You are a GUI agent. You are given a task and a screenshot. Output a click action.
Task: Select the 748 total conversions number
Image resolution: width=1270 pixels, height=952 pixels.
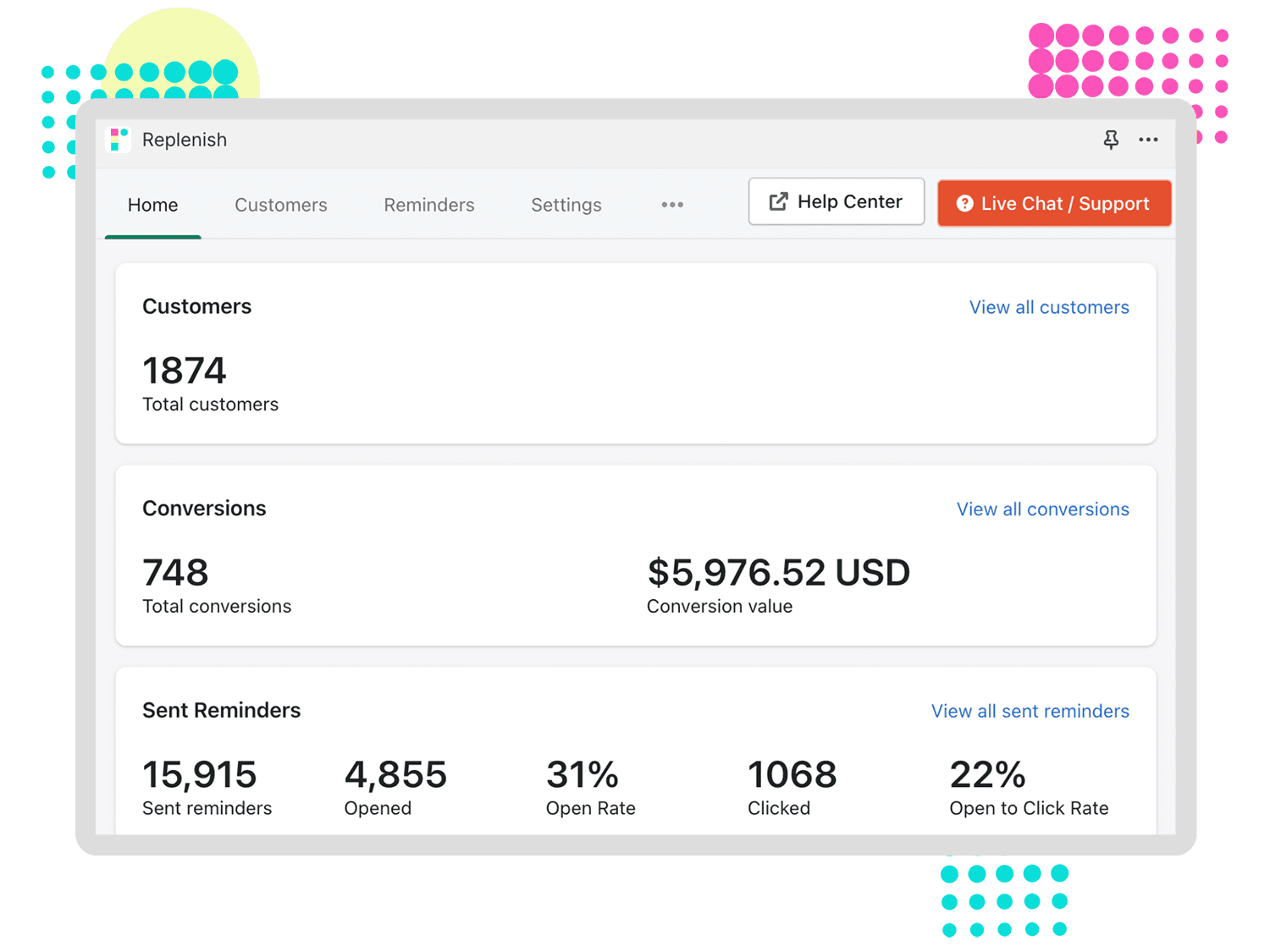tap(175, 573)
